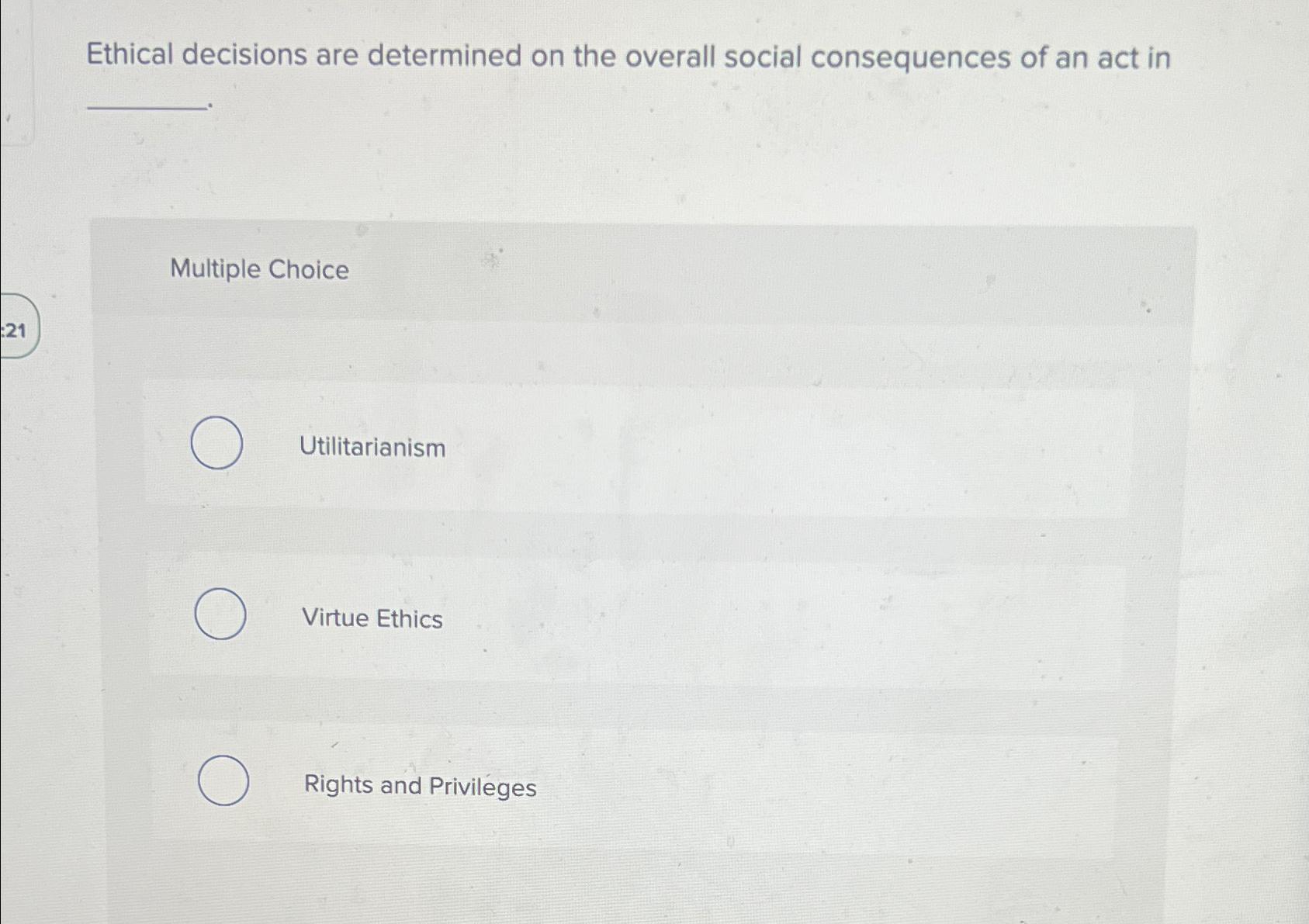Click the Multiple Choice heading label
1309x924 pixels.
[259, 269]
